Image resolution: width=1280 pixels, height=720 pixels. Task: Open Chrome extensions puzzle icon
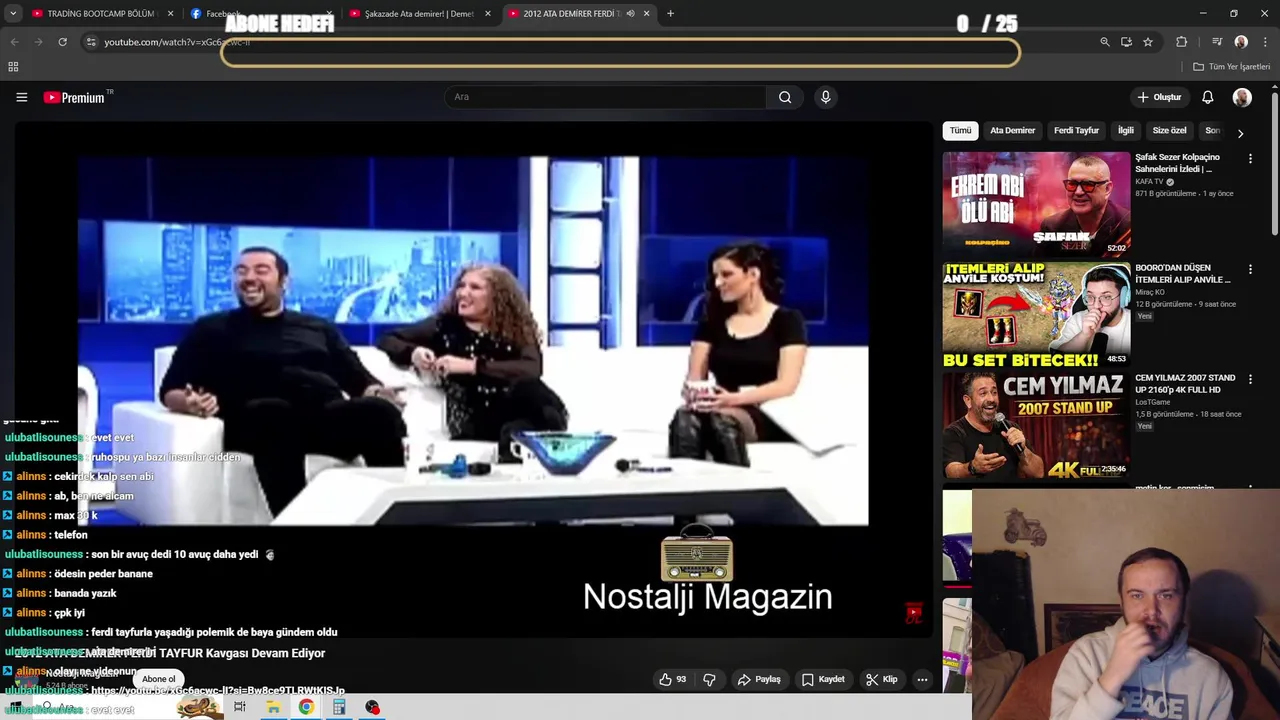[1181, 42]
